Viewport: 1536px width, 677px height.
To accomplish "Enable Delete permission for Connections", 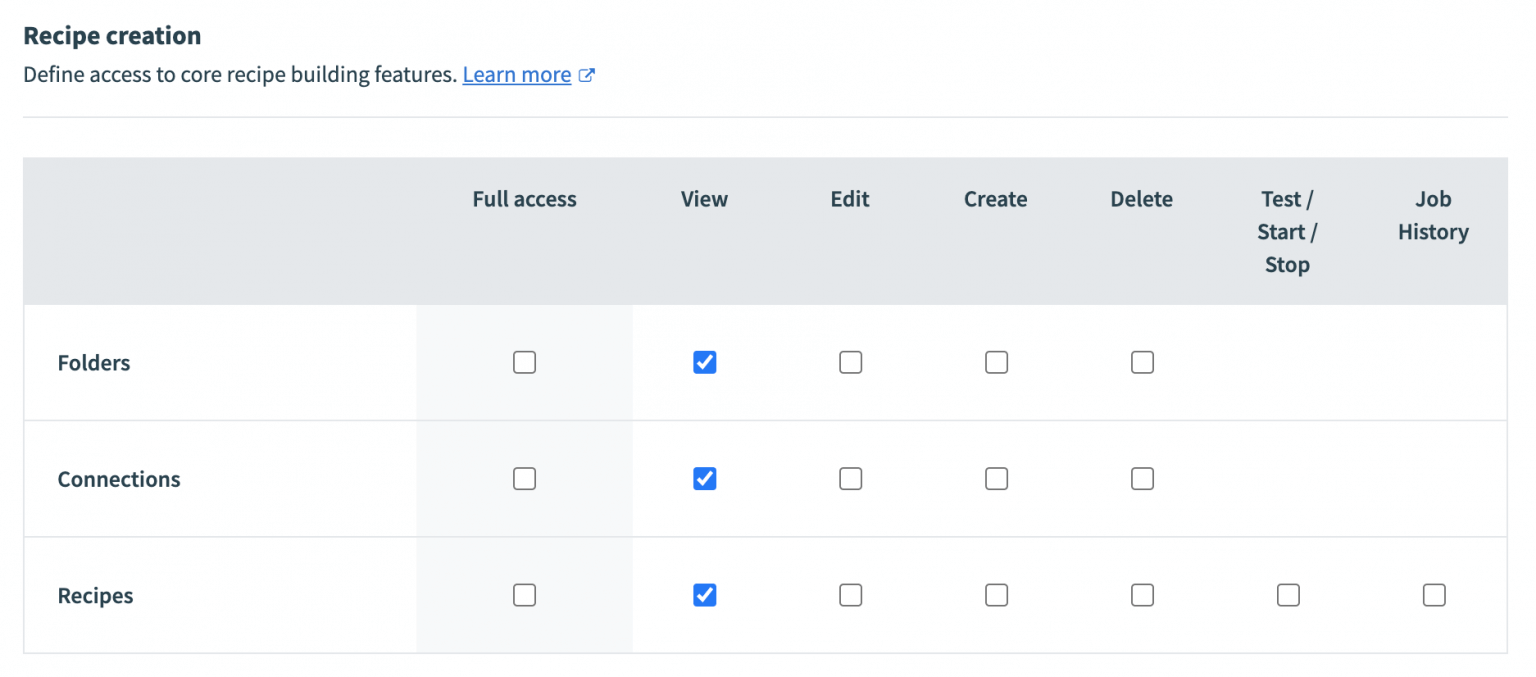I will pyautogui.click(x=1142, y=479).
